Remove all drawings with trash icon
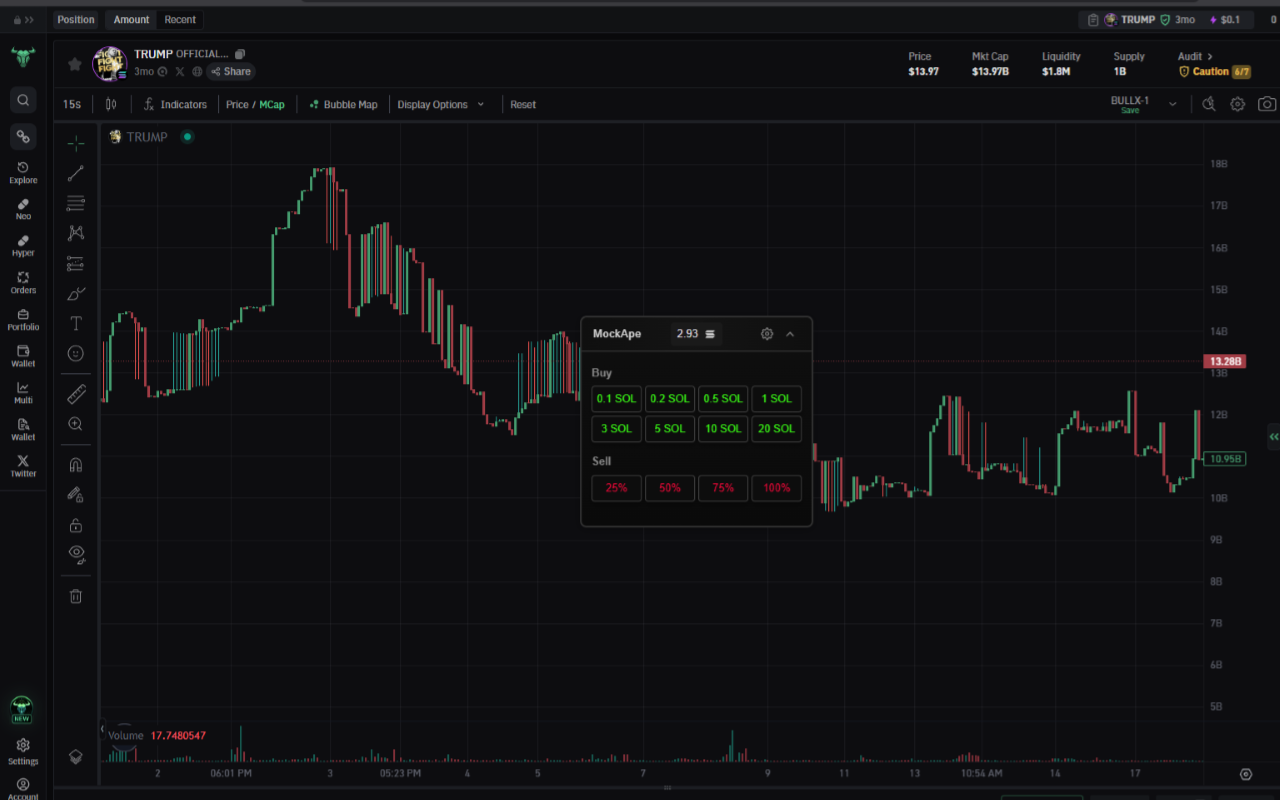 coord(75,595)
